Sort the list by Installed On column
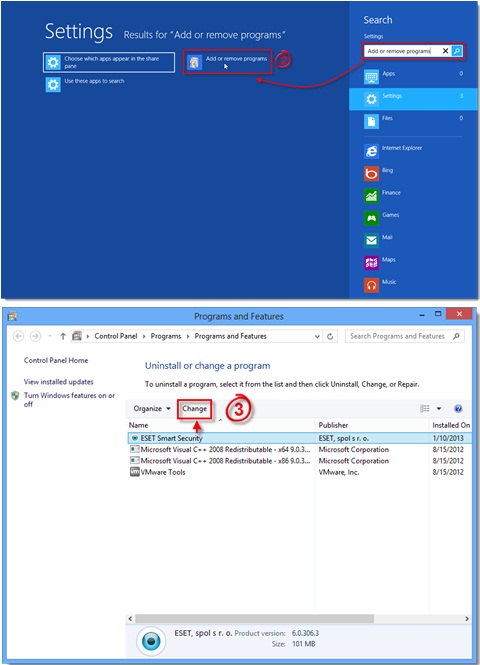The width and height of the screenshot is (480, 665). [451, 425]
